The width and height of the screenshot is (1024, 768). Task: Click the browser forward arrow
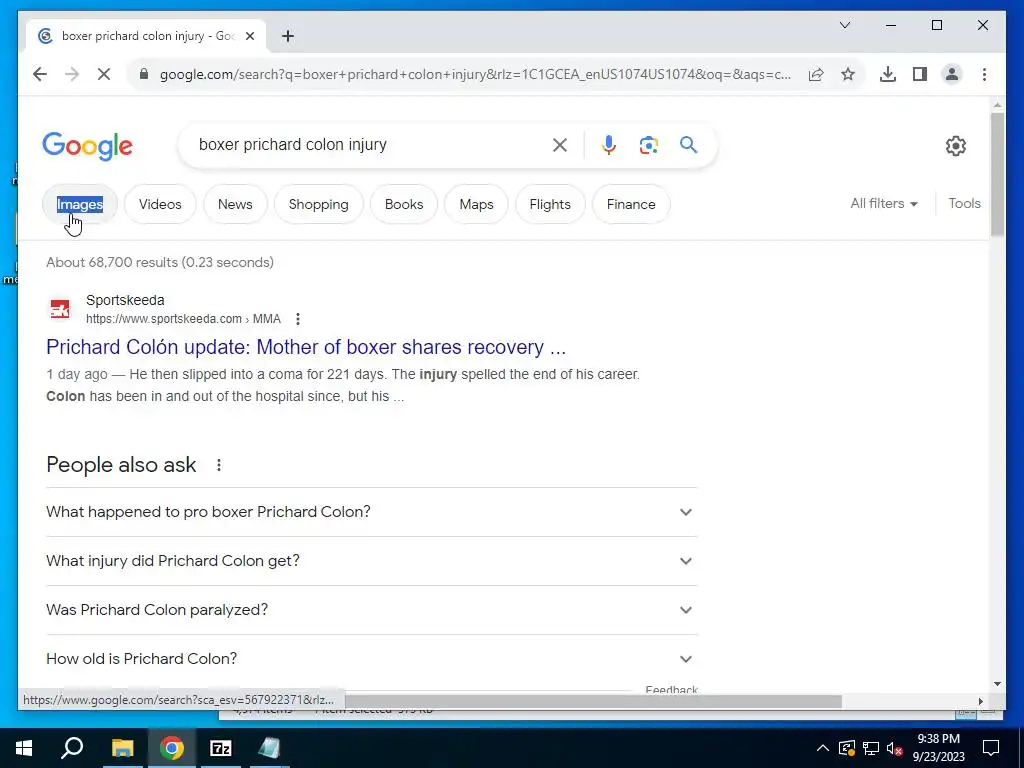(72, 74)
